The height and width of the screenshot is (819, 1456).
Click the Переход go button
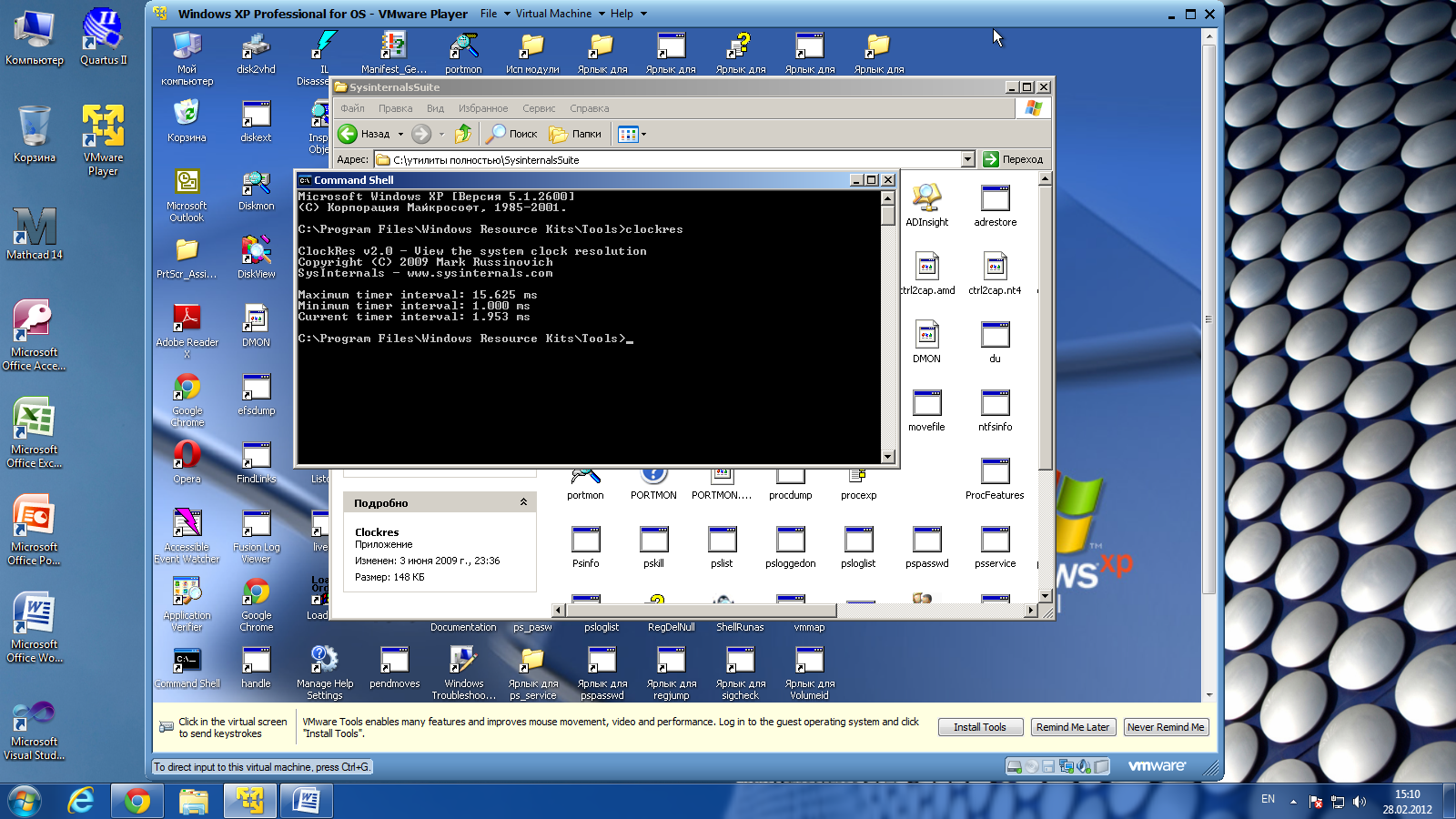pos(1014,159)
